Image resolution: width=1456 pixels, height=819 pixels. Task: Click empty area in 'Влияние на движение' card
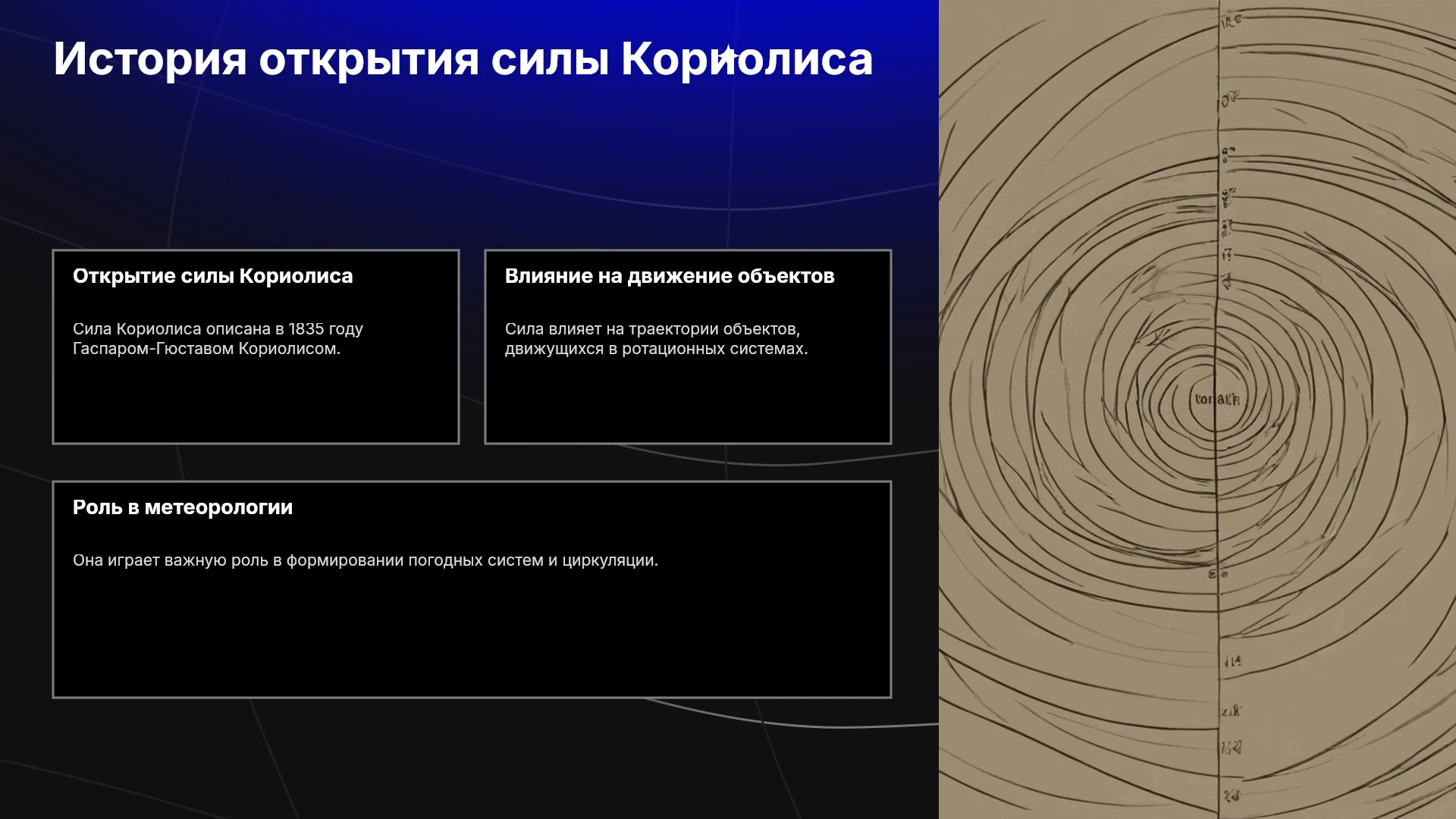coord(688,400)
